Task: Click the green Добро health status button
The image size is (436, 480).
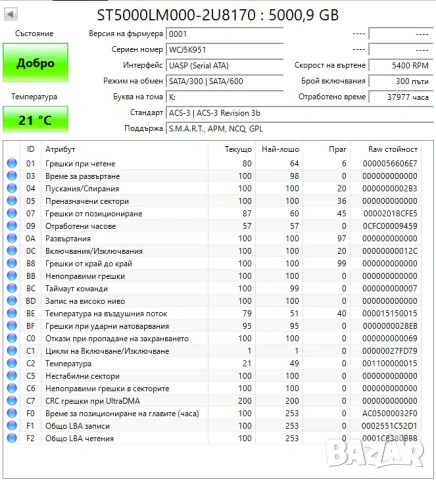Action: click(x=35, y=63)
